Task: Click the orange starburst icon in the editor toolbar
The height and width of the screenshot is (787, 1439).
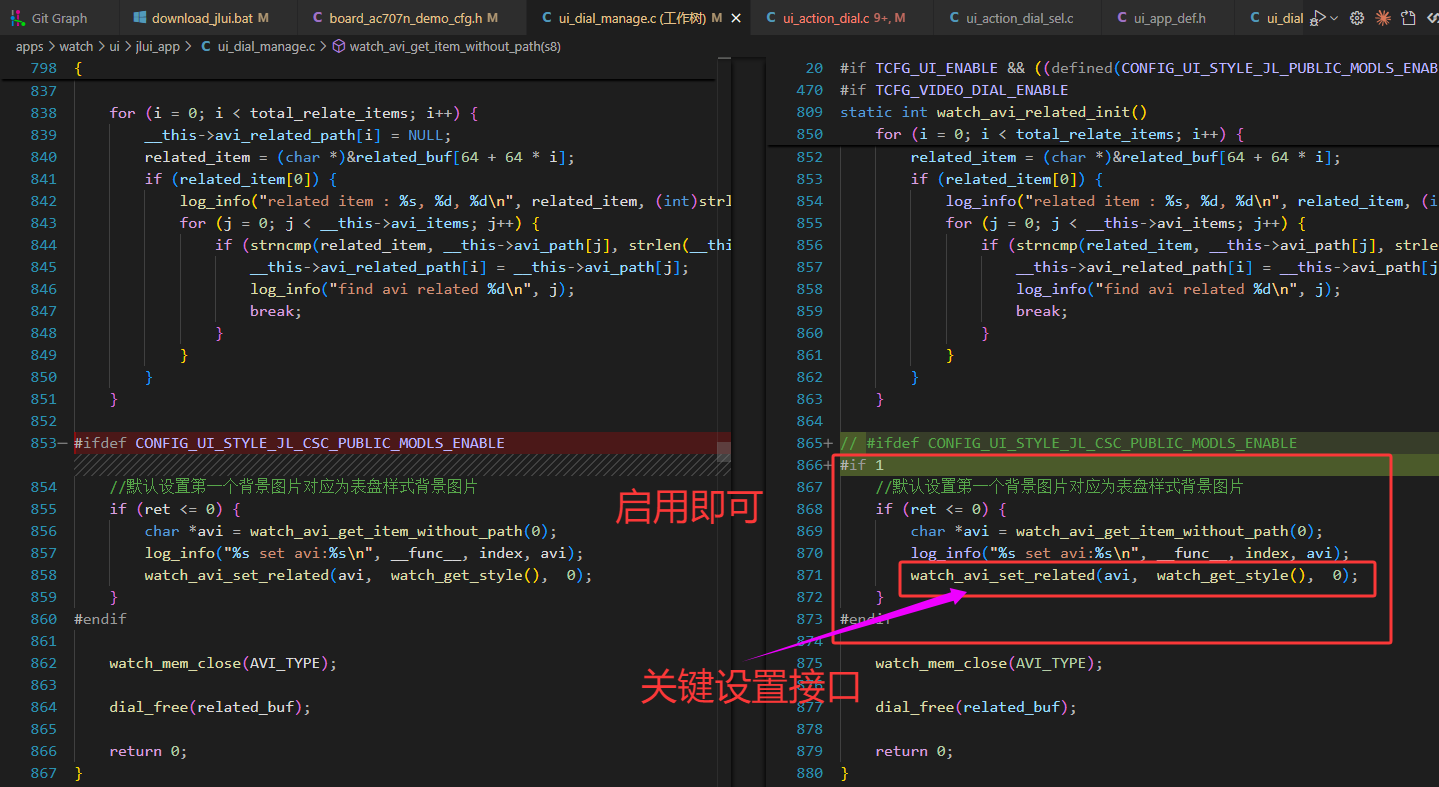Action: tap(1383, 18)
